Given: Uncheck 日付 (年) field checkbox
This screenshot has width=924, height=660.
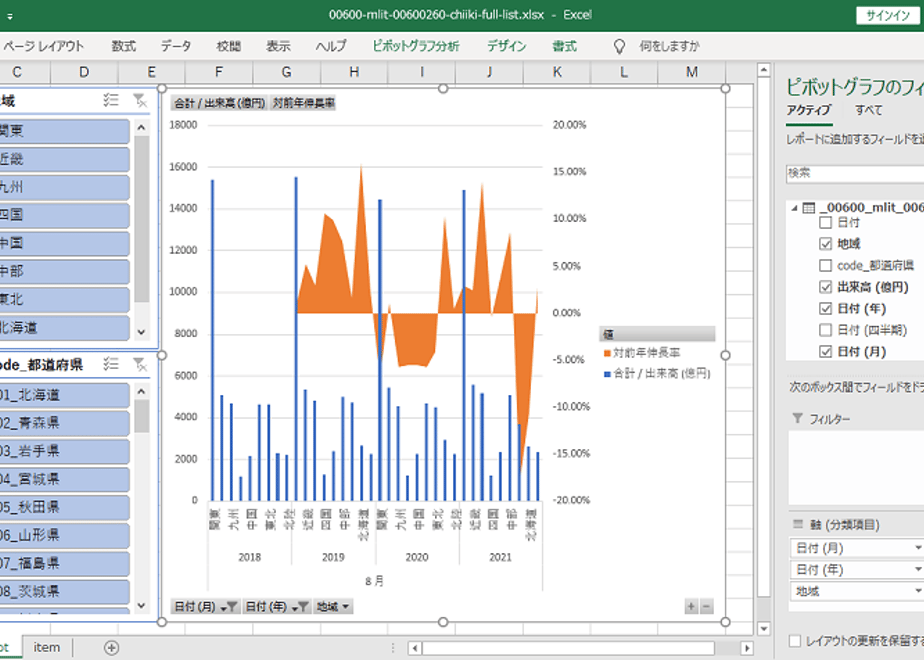Looking at the screenshot, I should pos(826,308).
